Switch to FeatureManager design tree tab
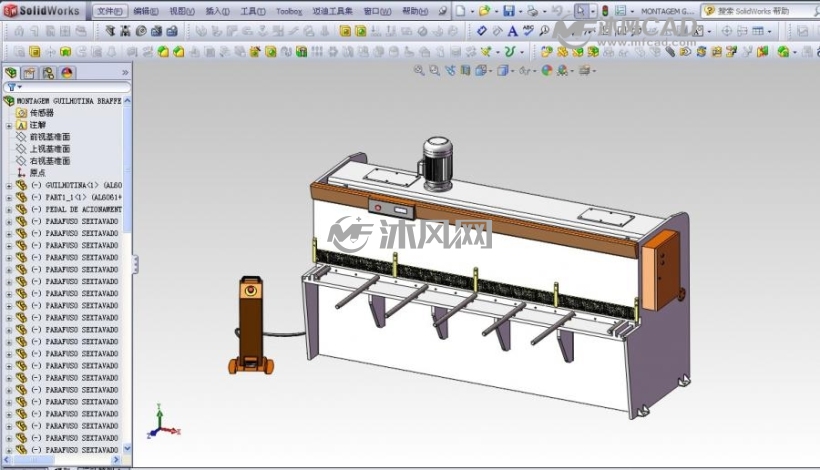Screen dimensions: 820x470 point(11,73)
